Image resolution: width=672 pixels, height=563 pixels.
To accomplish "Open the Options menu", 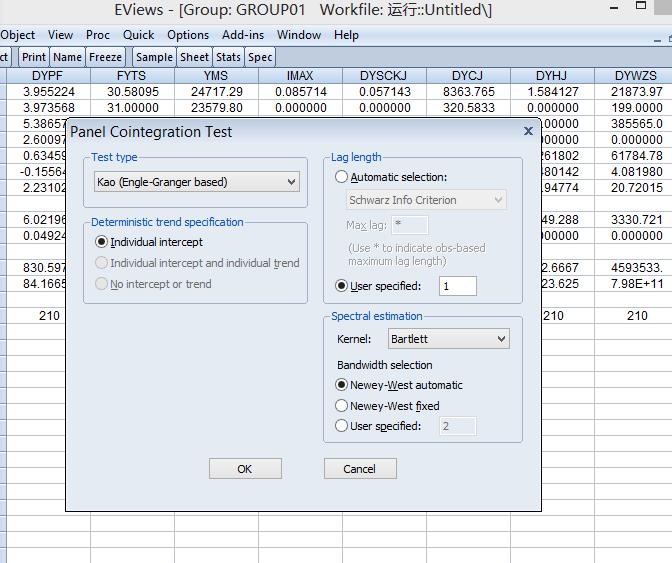I will coord(188,35).
